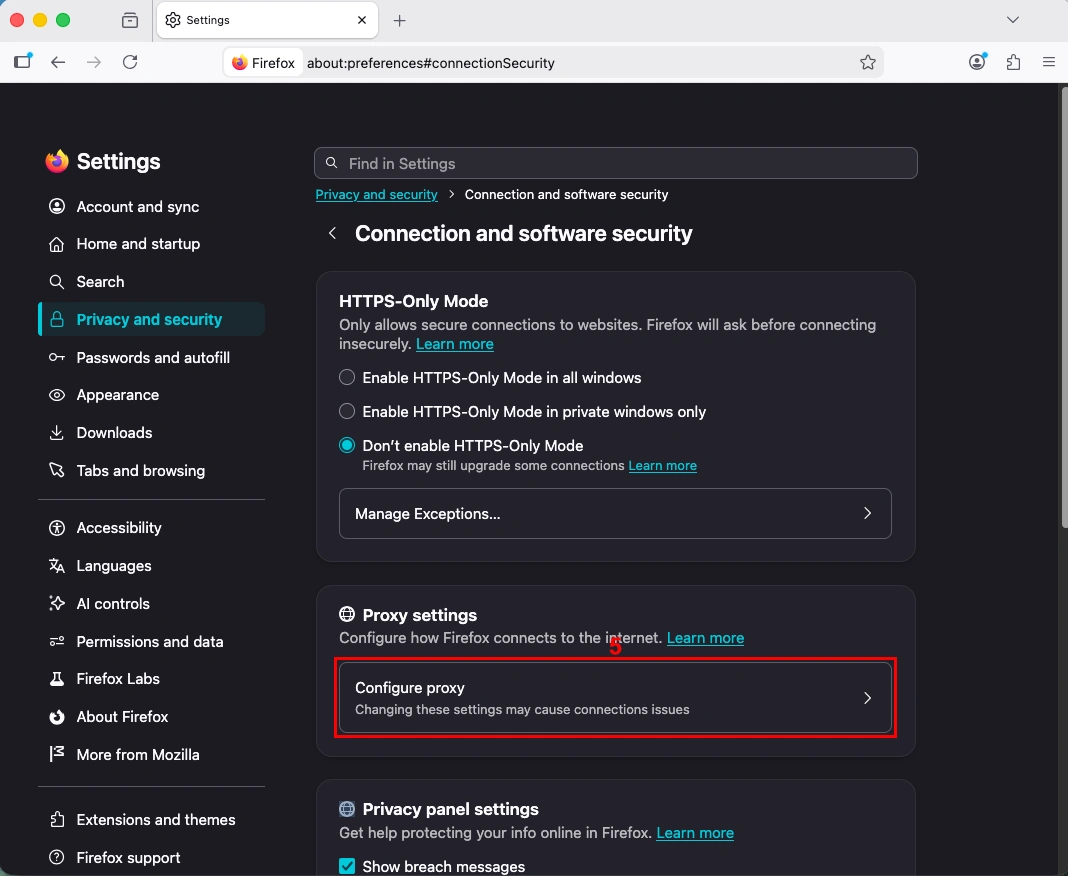Click the Privacy and security breadcrumb link

coord(376,195)
